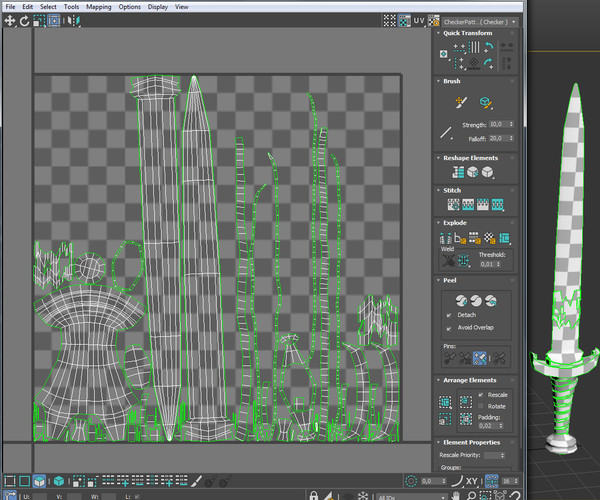
Task: Collapse the Brush rollout
Action: (439, 81)
